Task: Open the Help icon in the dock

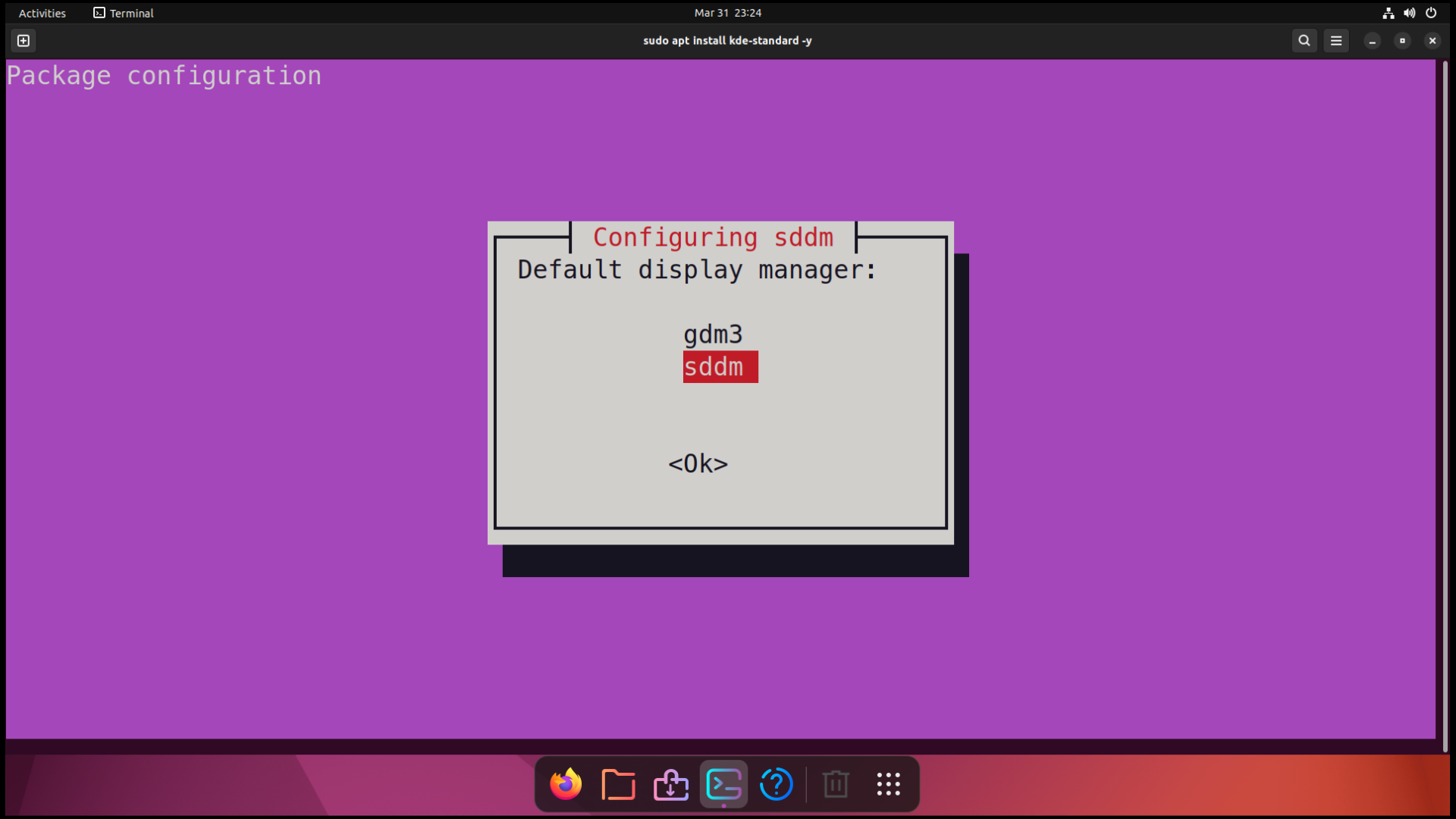Action: [x=776, y=784]
